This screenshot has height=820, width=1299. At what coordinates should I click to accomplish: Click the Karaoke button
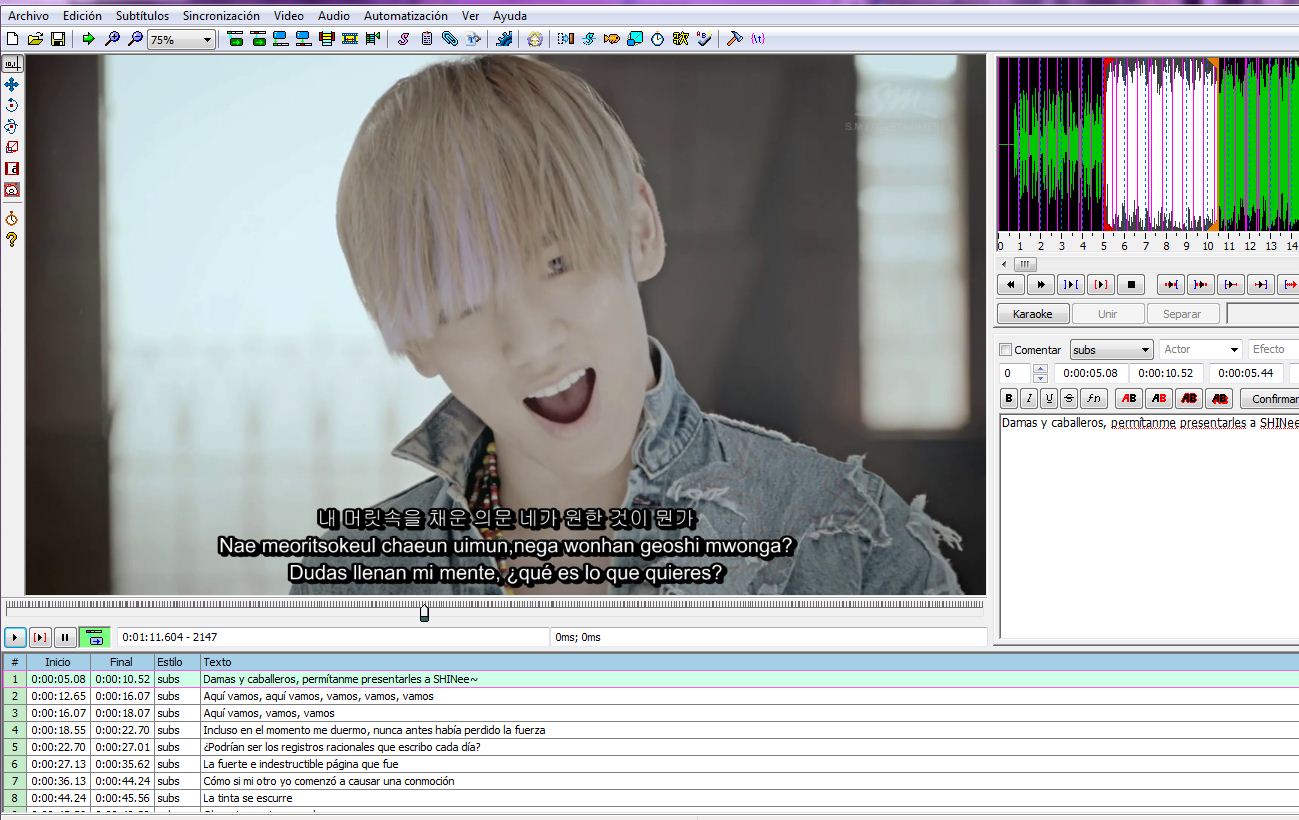click(x=1032, y=314)
